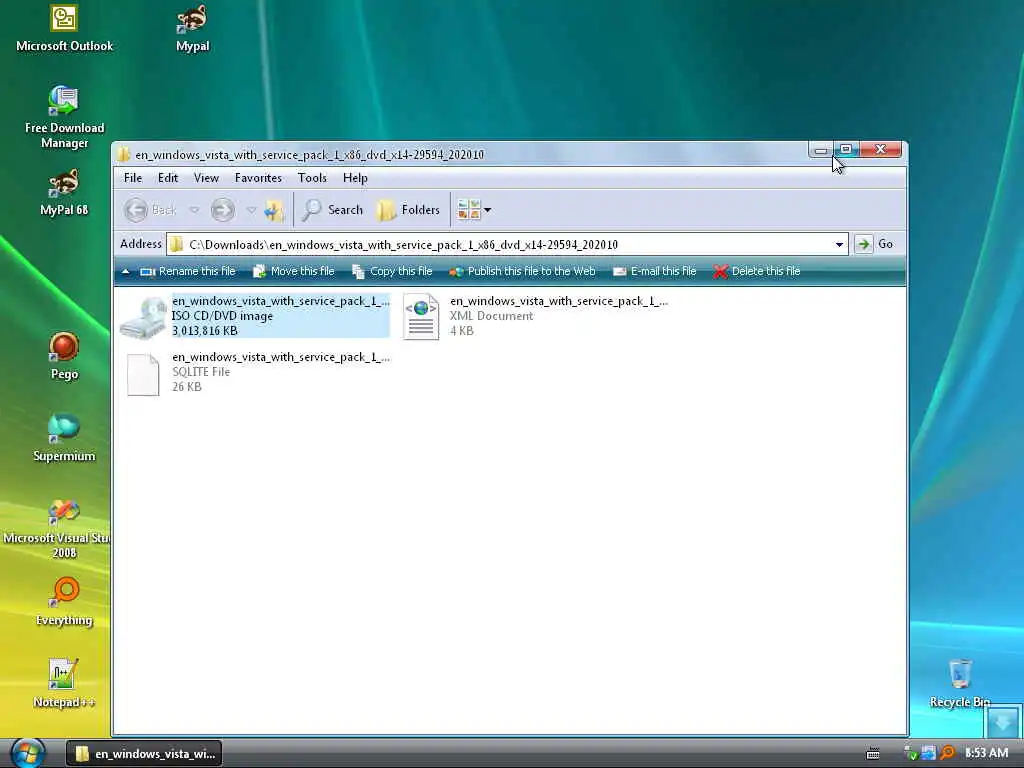Click Copy this file
This screenshot has height=768, width=1024.
392,271
